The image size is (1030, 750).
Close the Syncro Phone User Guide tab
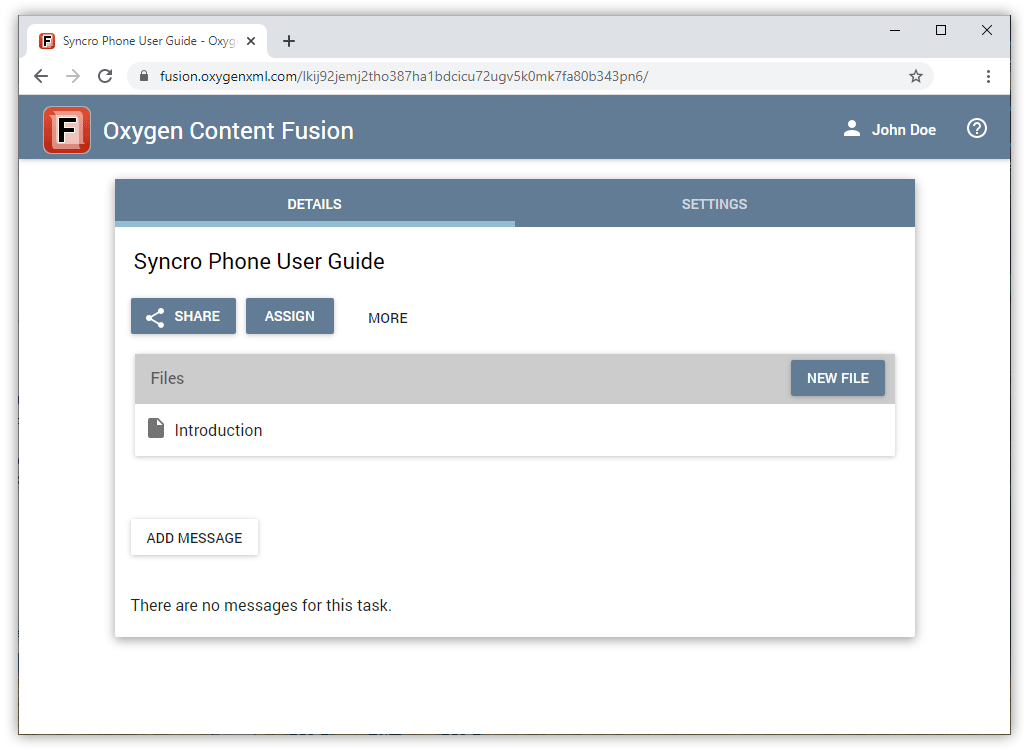[x=251, y=41]
